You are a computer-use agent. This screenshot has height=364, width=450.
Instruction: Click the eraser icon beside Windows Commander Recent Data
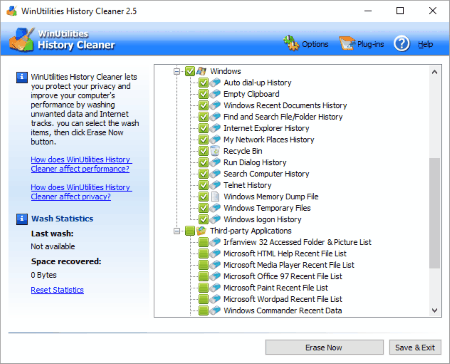[215, 310]
